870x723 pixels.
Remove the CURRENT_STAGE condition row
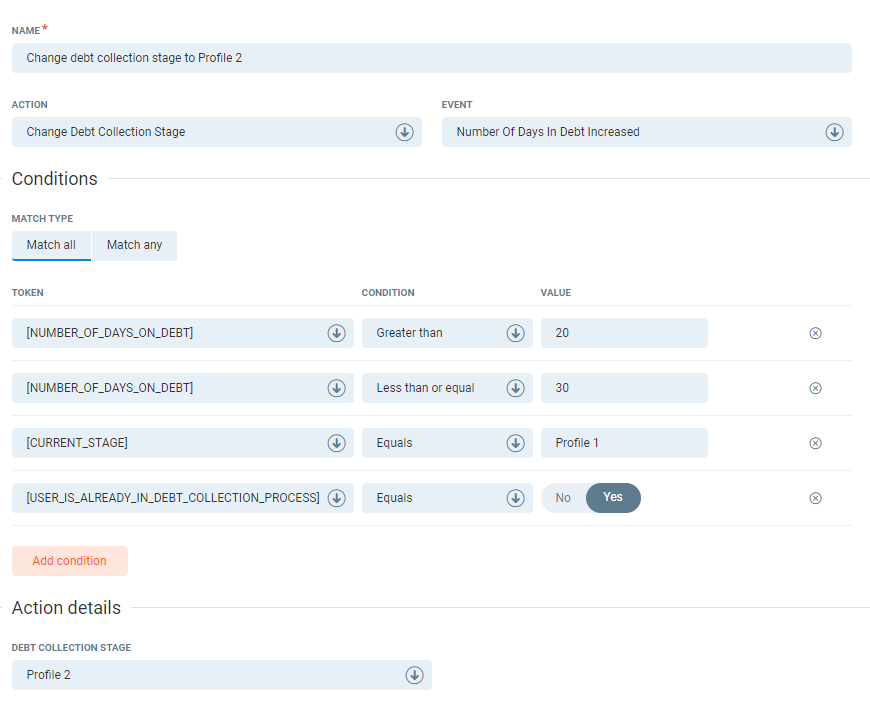815,443
